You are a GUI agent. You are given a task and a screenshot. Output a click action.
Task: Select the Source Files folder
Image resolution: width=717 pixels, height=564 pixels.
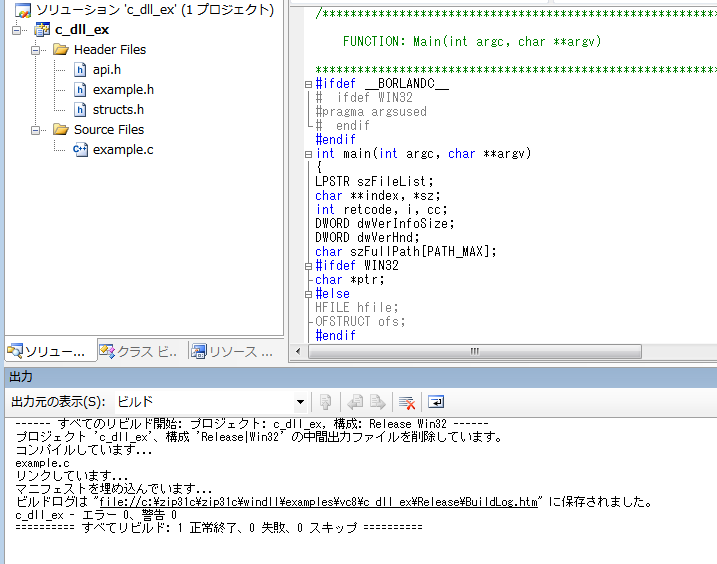click(x=109, y=129)
